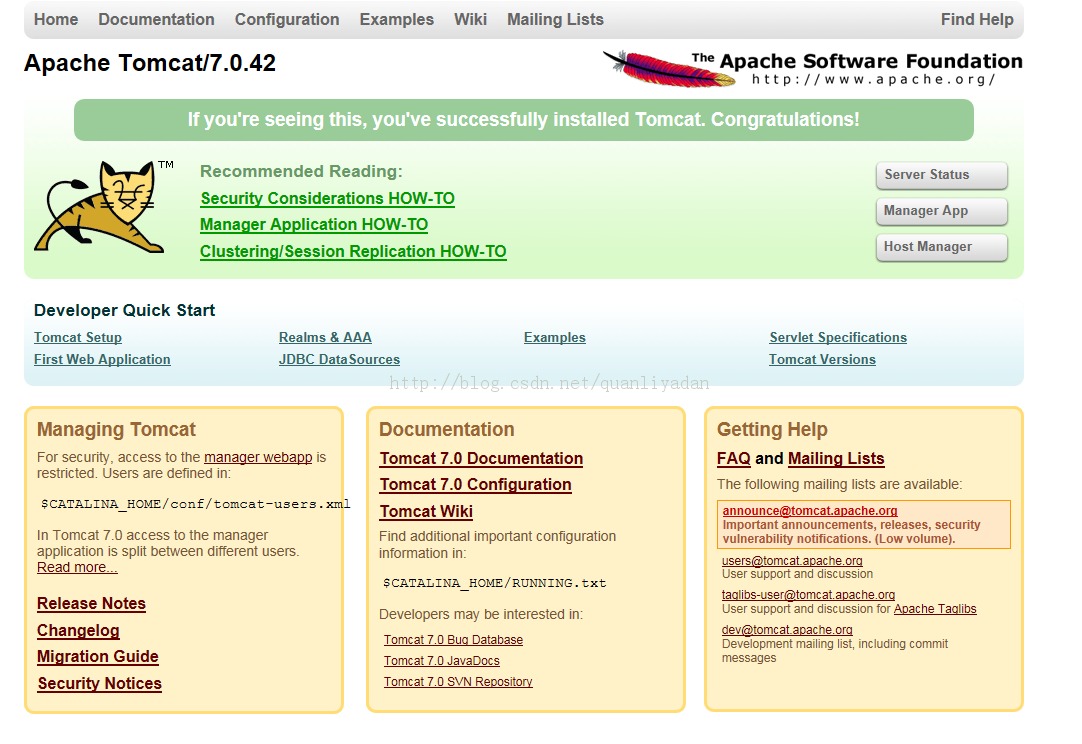Go to Configuration in the top nav
The width and height of the screenshot is (1082, 744).
[x=287, y=19]
